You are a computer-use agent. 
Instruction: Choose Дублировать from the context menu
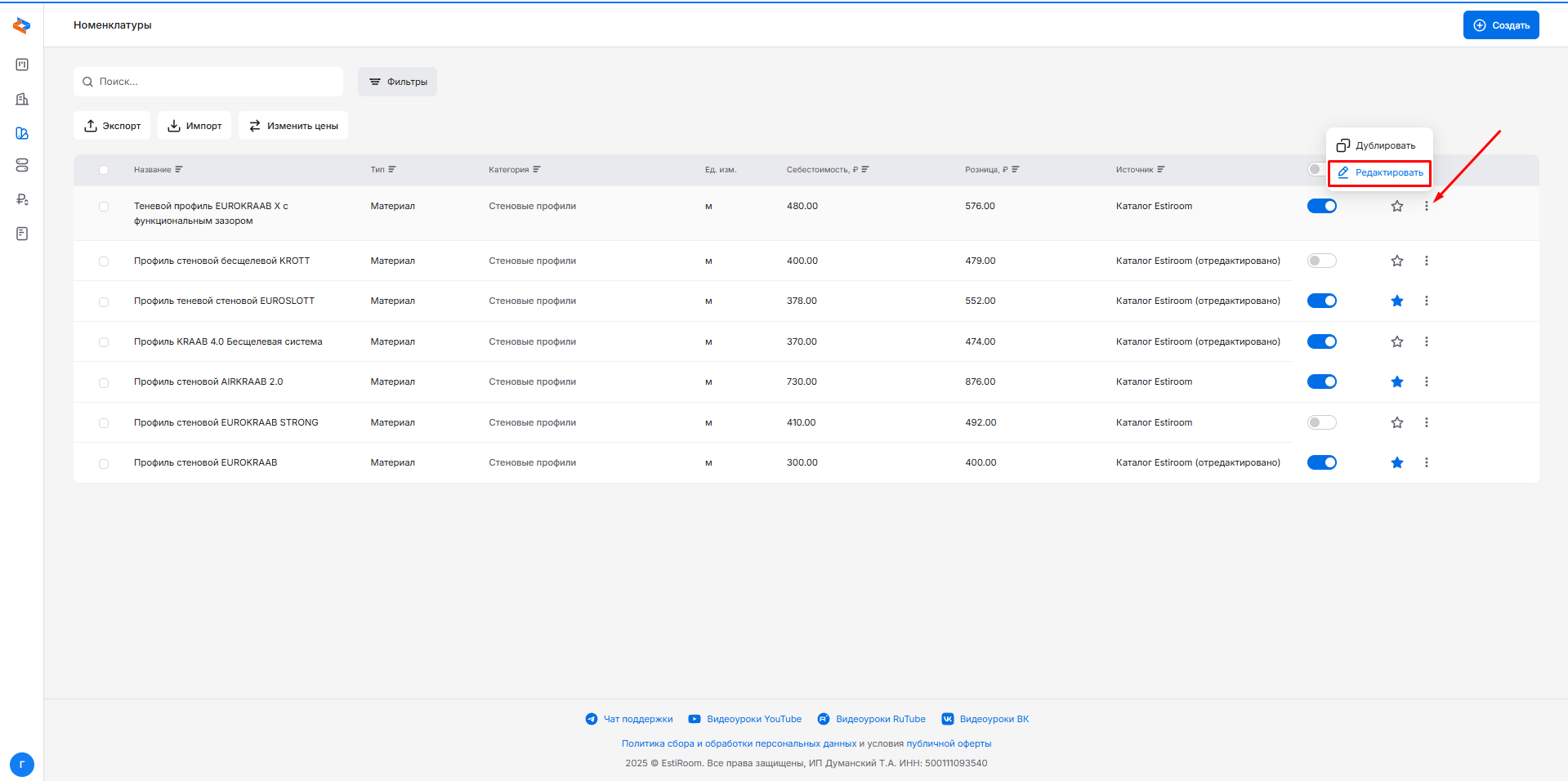coord(1376,145)
